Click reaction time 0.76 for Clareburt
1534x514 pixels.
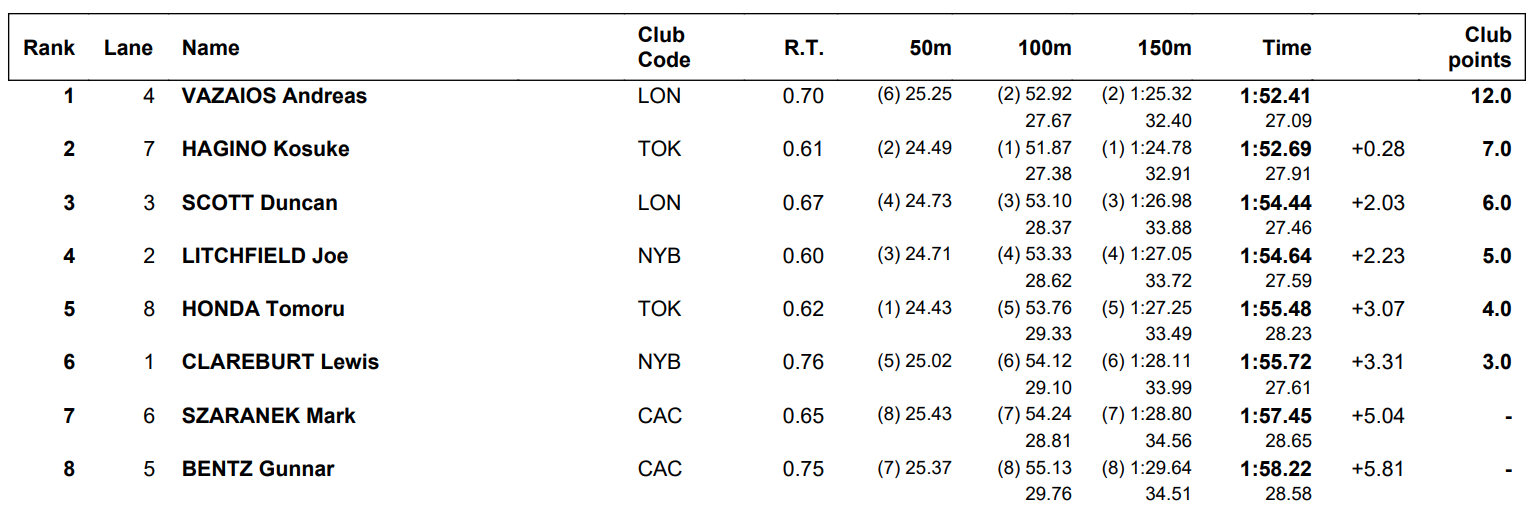[x=803, y=362]
